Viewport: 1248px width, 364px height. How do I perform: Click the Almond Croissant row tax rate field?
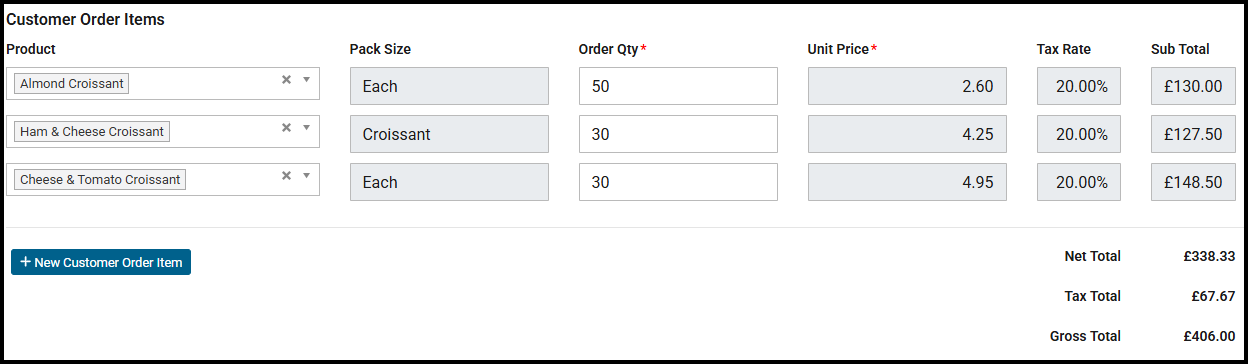pyautogui.click(x=1079, y=86)
